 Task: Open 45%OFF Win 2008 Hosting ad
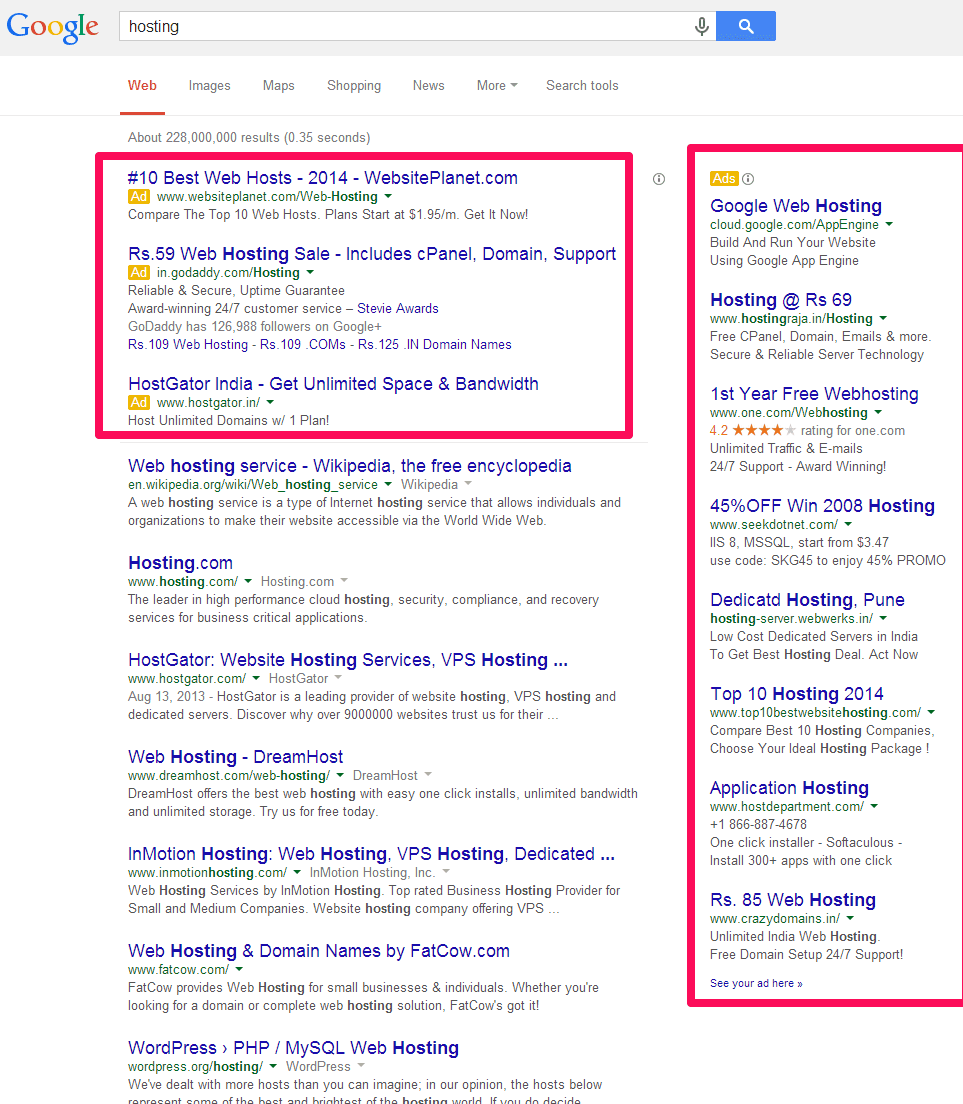(x=822, y=506)
